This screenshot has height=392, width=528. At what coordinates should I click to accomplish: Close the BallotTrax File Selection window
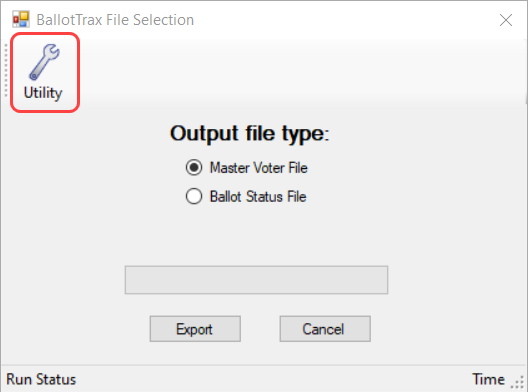pos(506,20)
